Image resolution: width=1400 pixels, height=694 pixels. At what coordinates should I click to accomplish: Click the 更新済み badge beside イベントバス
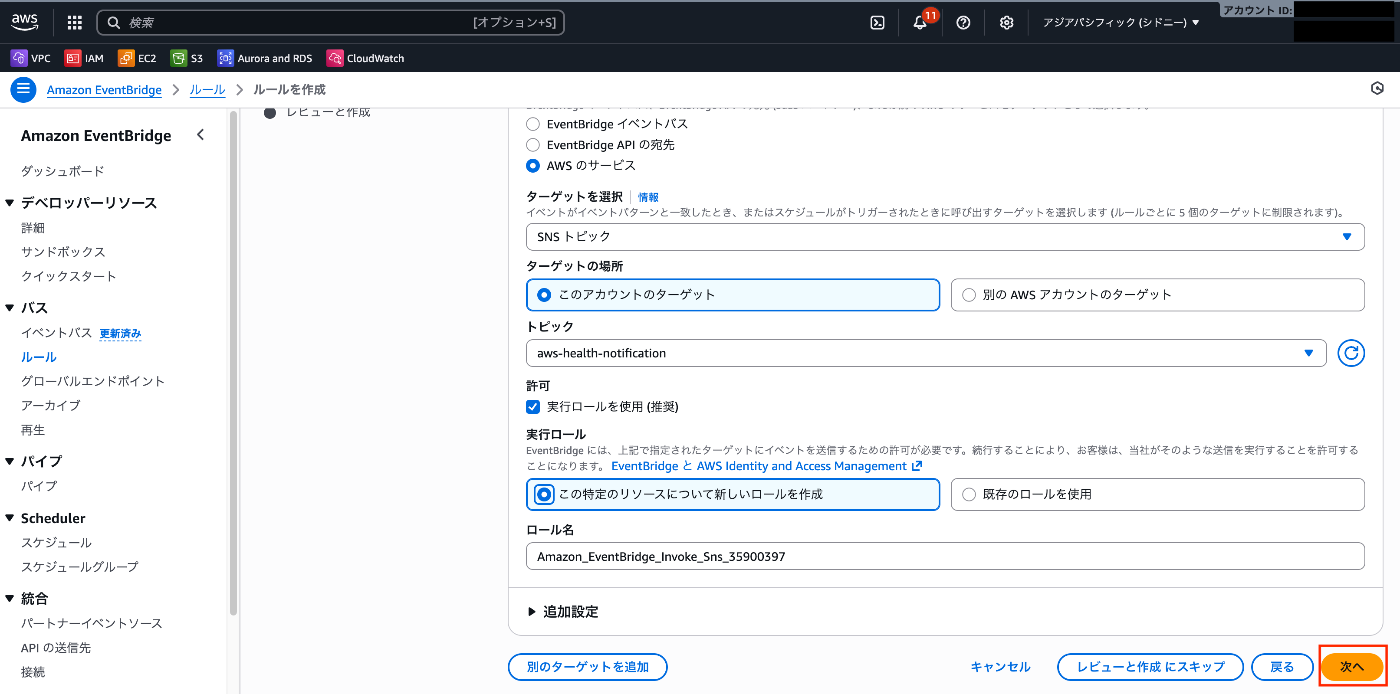tap(120, 333)
